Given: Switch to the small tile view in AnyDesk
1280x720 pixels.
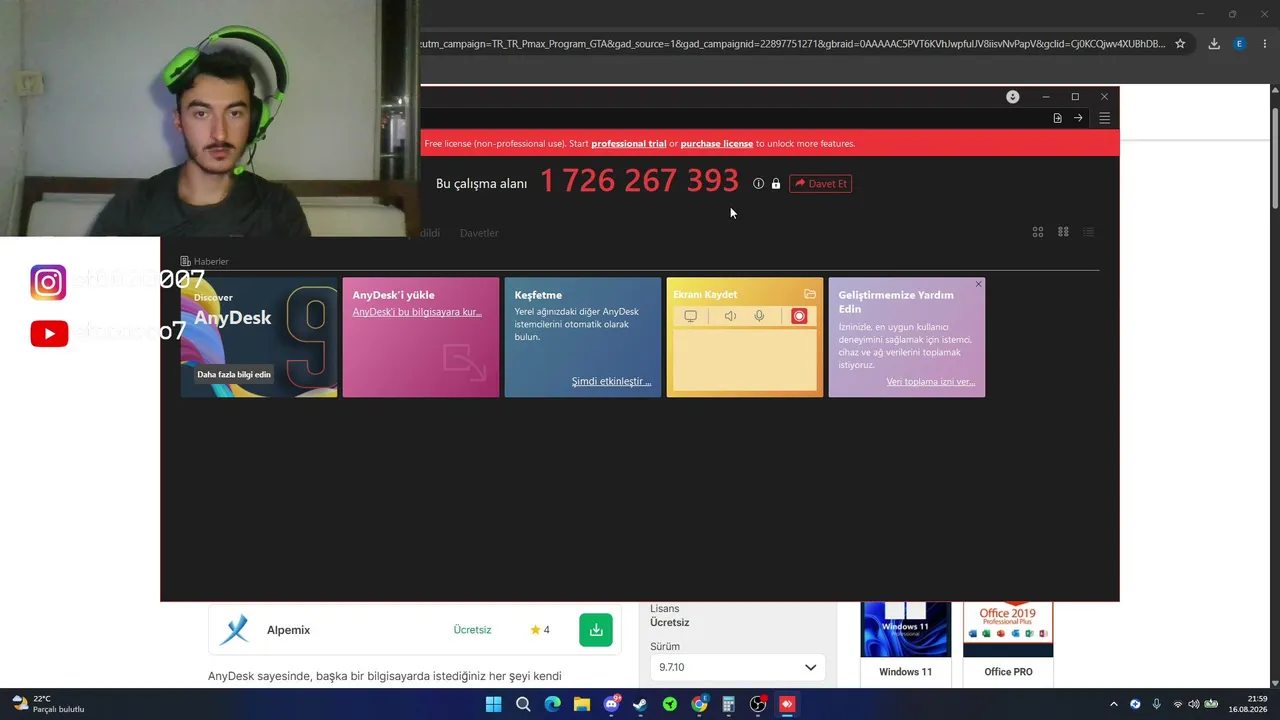Looking at the screenshot, I should click(1063, 232).
